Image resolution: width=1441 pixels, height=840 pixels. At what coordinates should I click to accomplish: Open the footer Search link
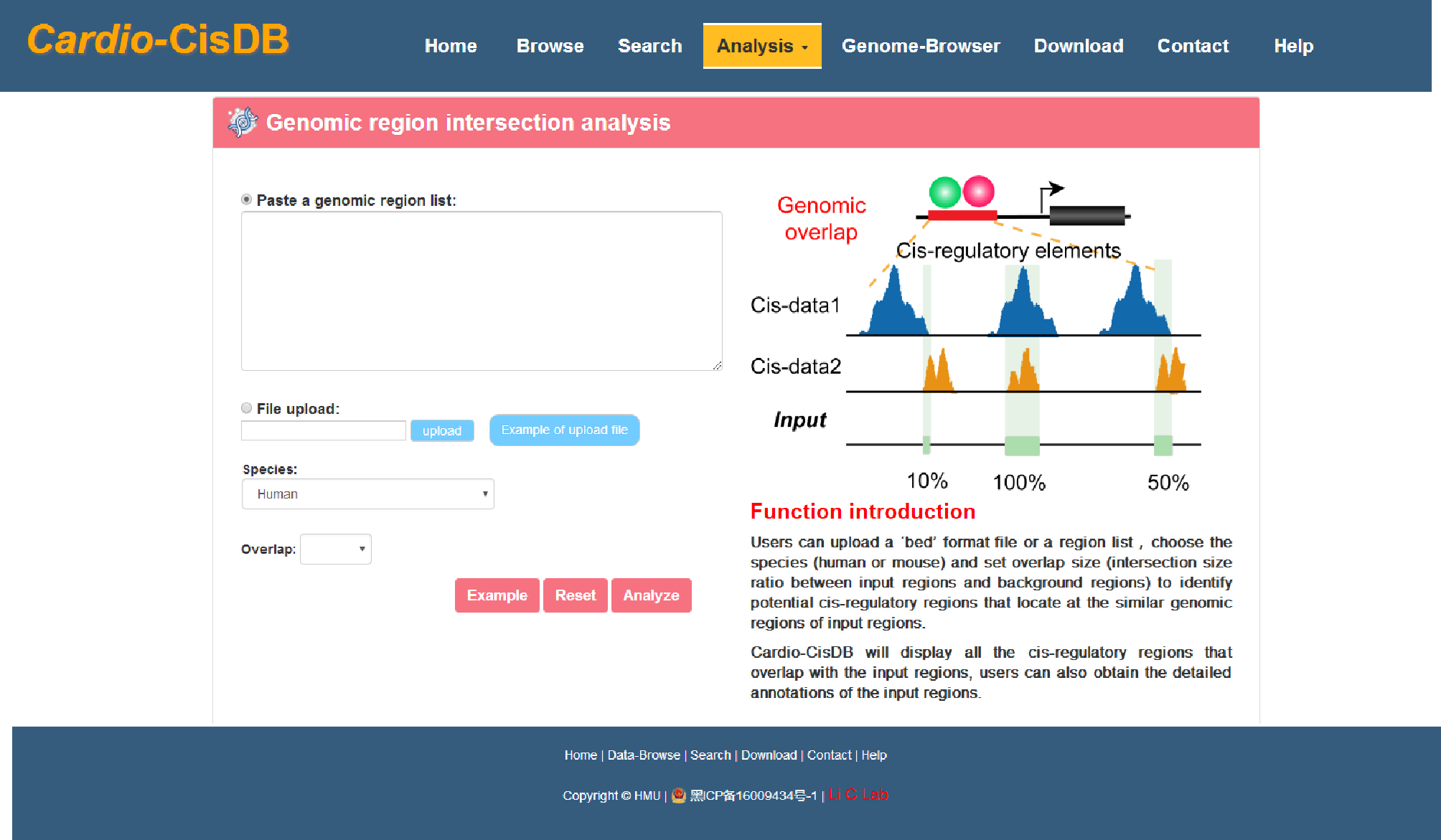(x=710, y=755)
